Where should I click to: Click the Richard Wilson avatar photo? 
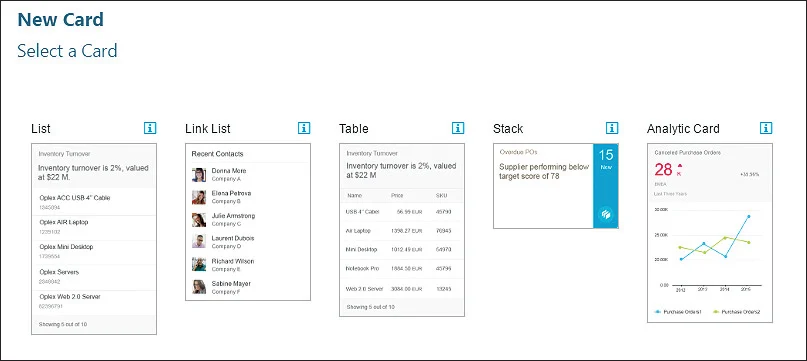pos(199,265)
